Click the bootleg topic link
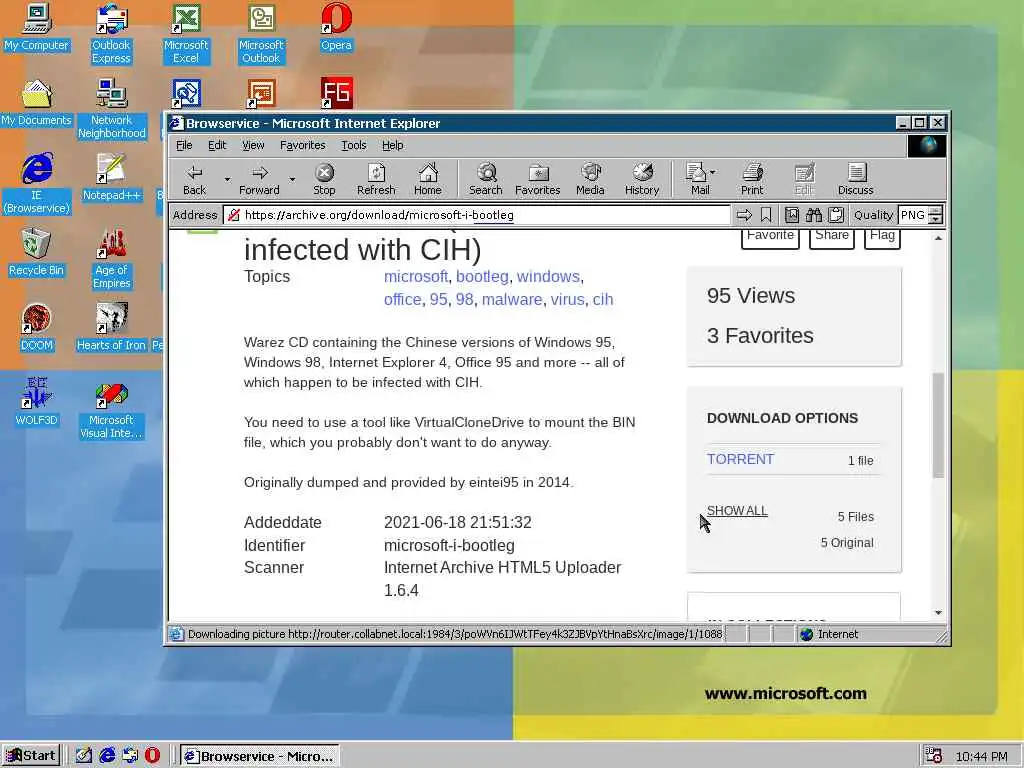 [482, 276]
